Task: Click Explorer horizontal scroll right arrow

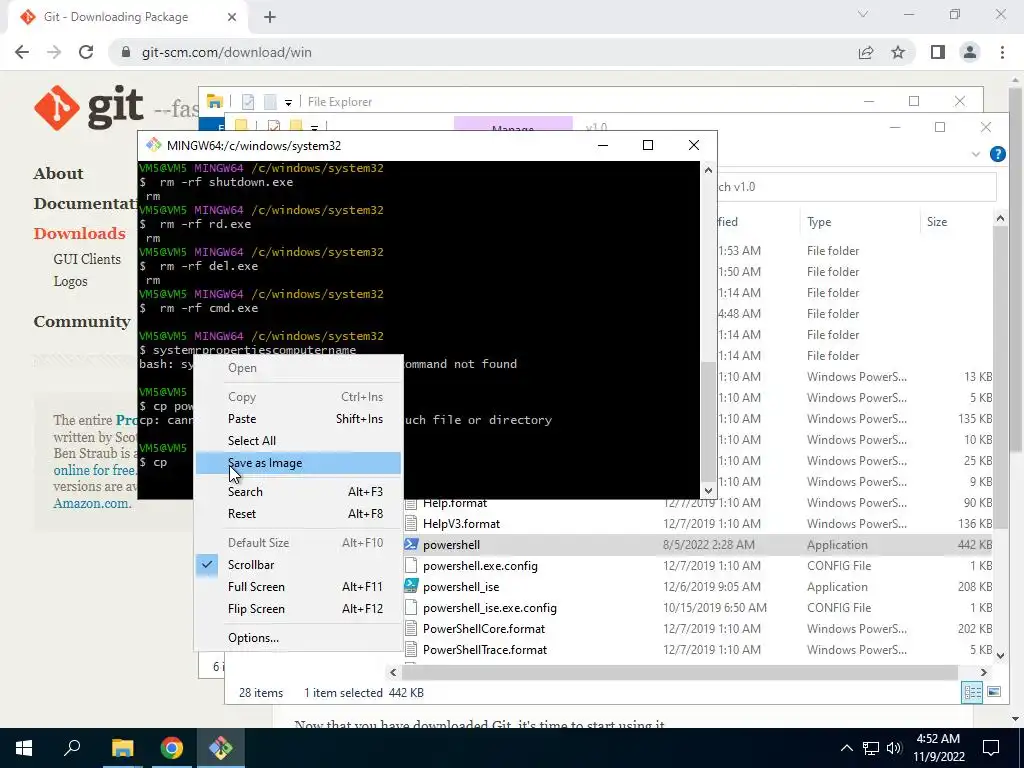Action: coord(984,672)
